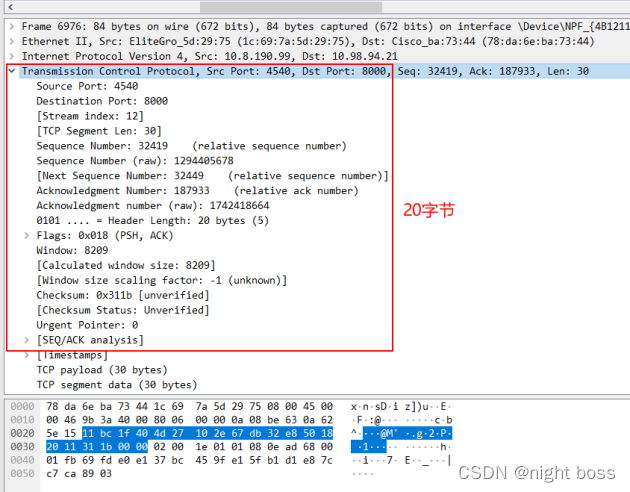Click hex bytes '01 fb 69 fd' in row 0040
630x492 pixels.
(x=79, y=460)
